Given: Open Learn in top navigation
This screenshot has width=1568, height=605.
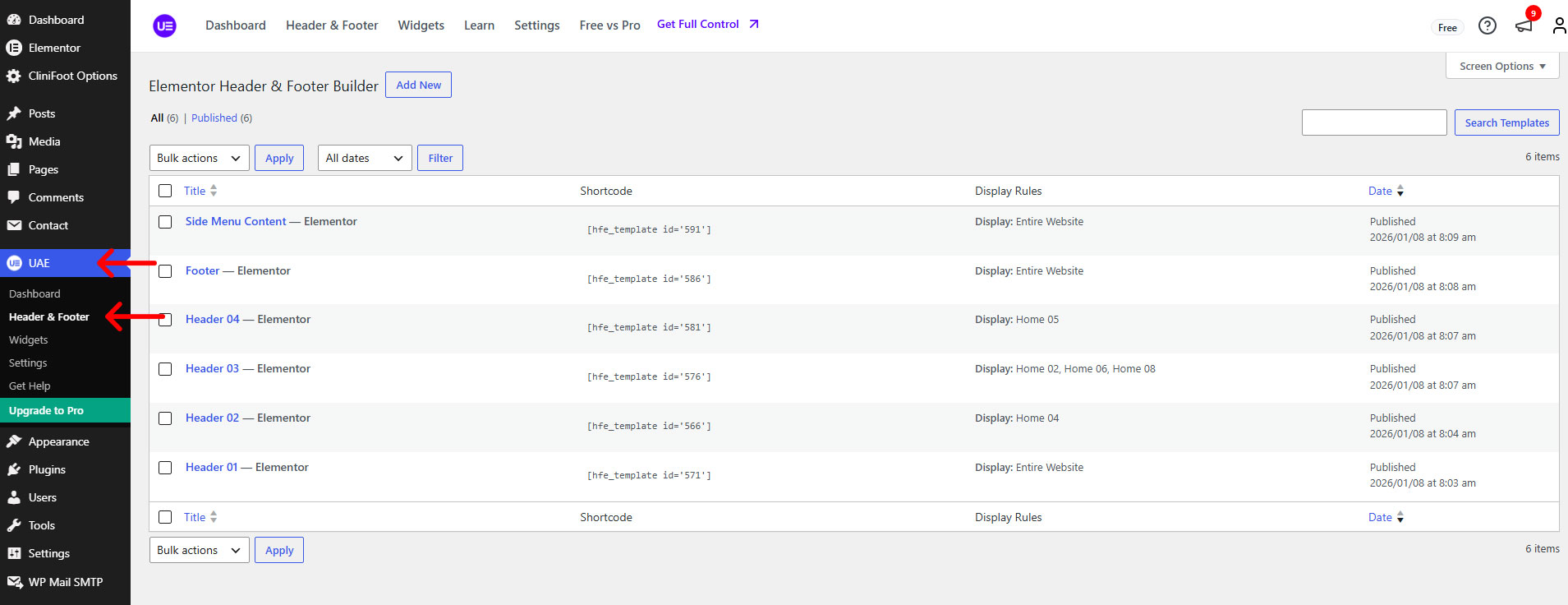Looking at the screenshot, I should click(x=479, y=25).
